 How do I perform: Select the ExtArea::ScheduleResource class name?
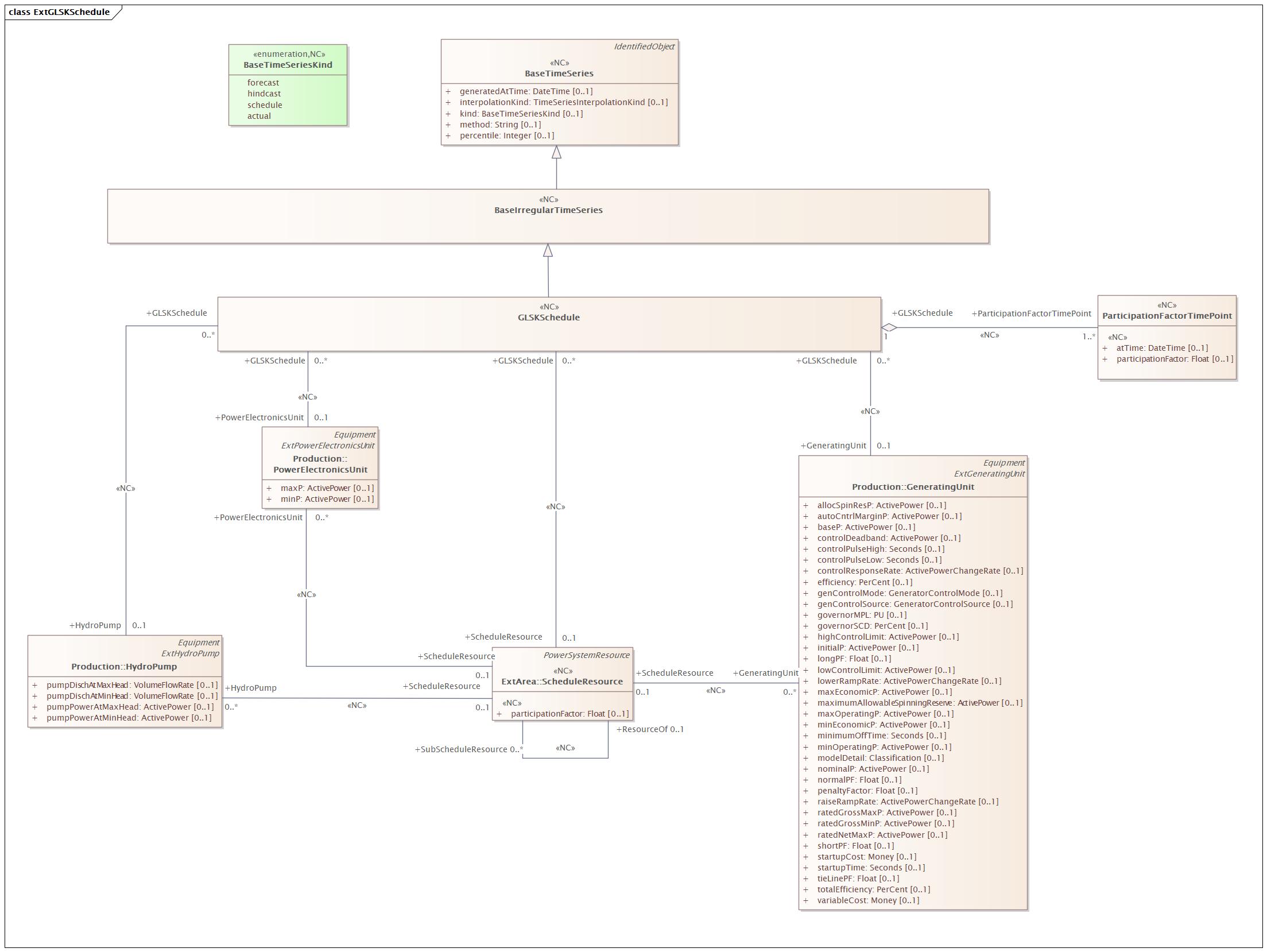pyautogui.click(x=562, y=682)
